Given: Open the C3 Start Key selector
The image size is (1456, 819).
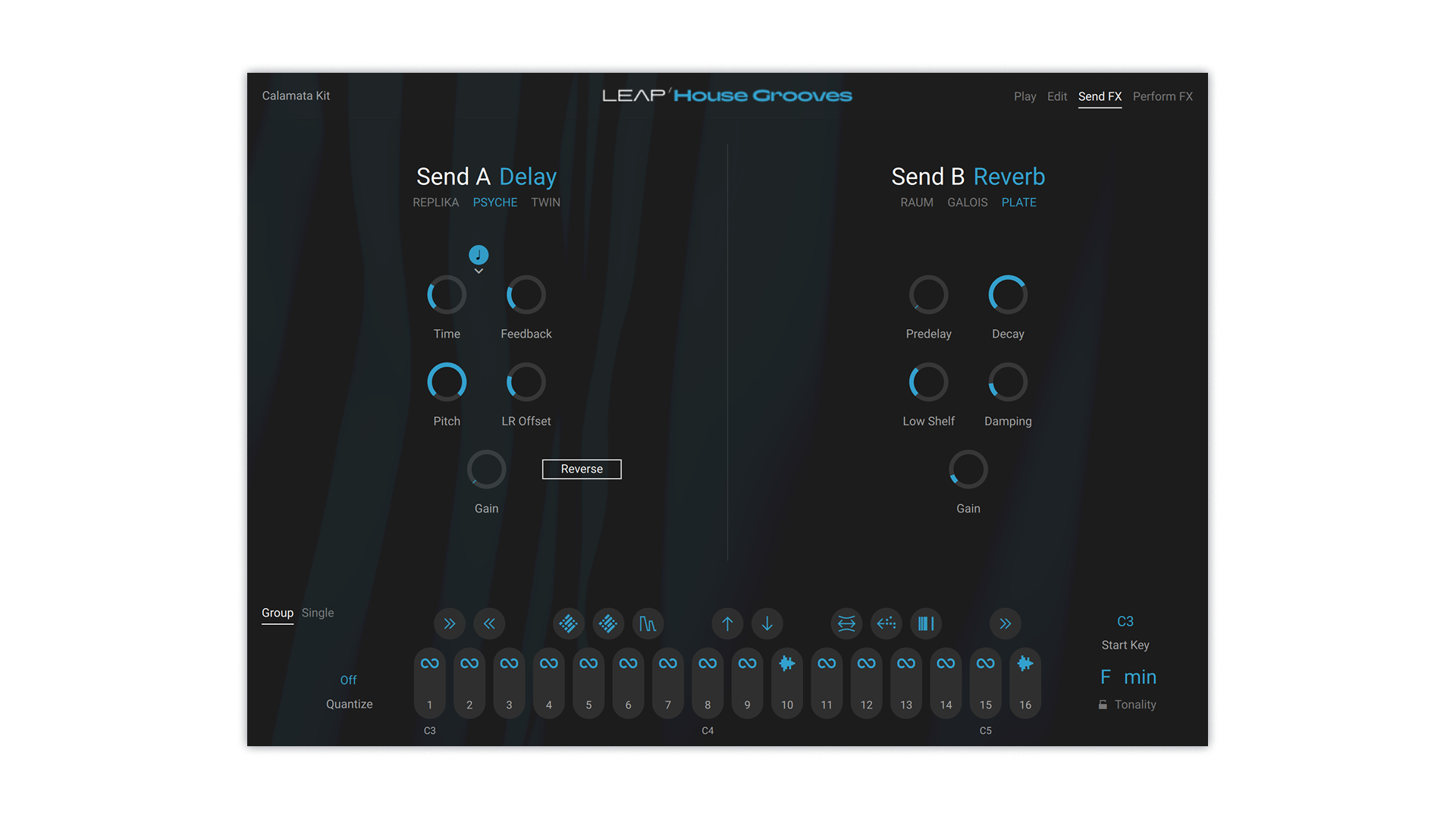Looking at the screenshot, I should (x=1125, y=621).
